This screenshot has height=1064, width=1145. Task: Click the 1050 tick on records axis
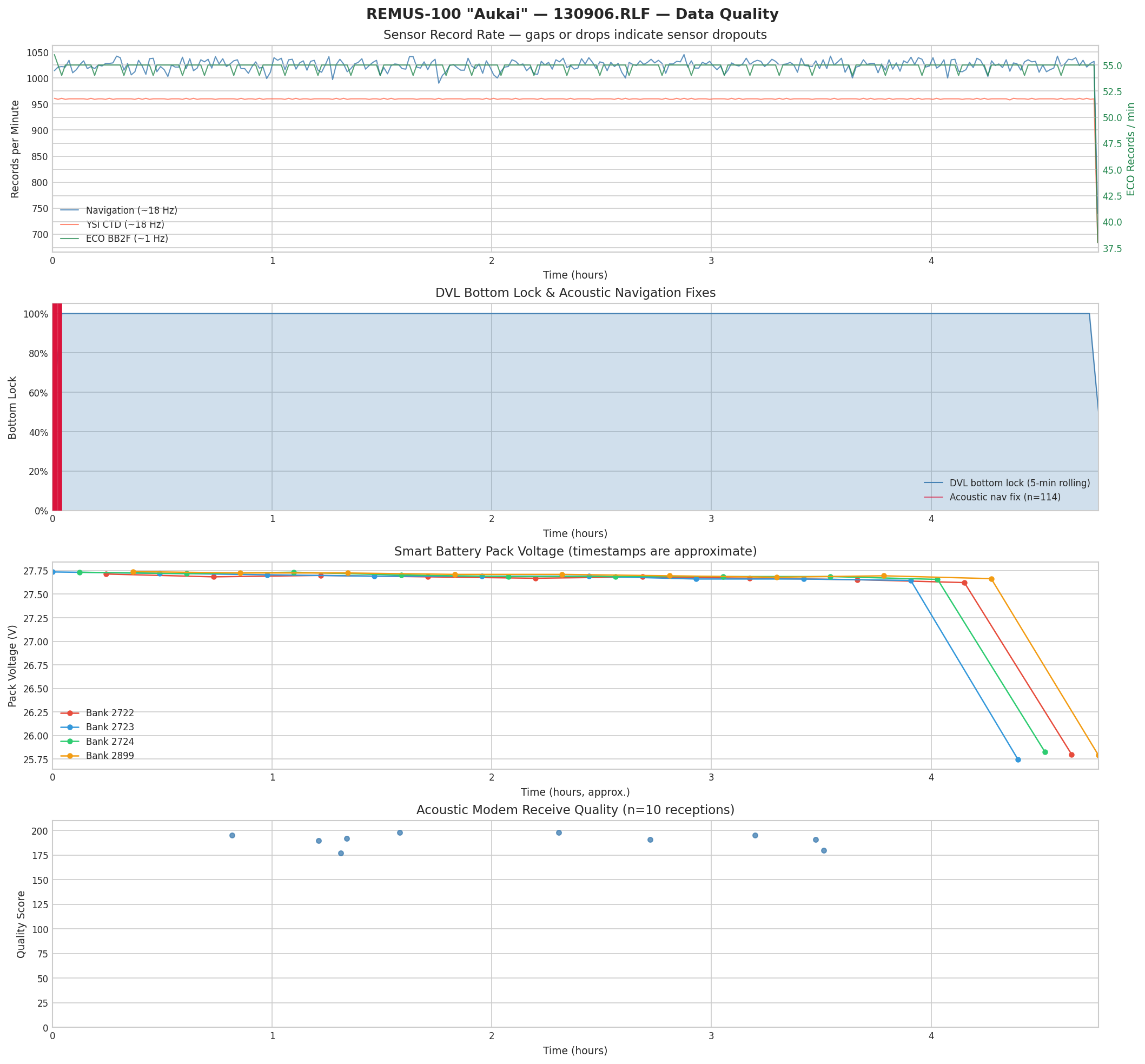[37, 53]
